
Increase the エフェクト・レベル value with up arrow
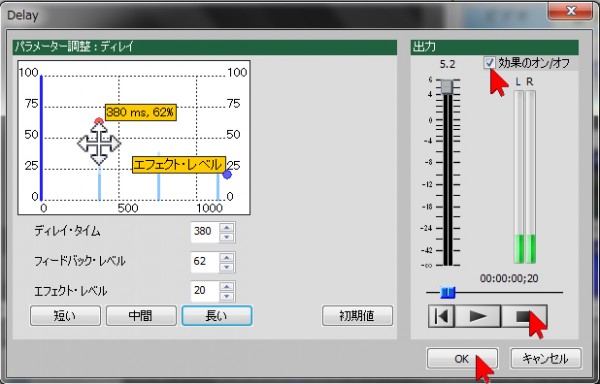pos(227,287)
